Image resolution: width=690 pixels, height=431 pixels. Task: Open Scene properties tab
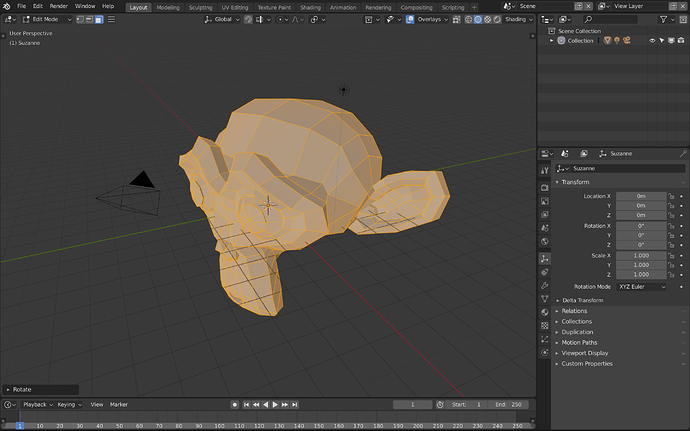pyautogui.click(x=545, y=228)
